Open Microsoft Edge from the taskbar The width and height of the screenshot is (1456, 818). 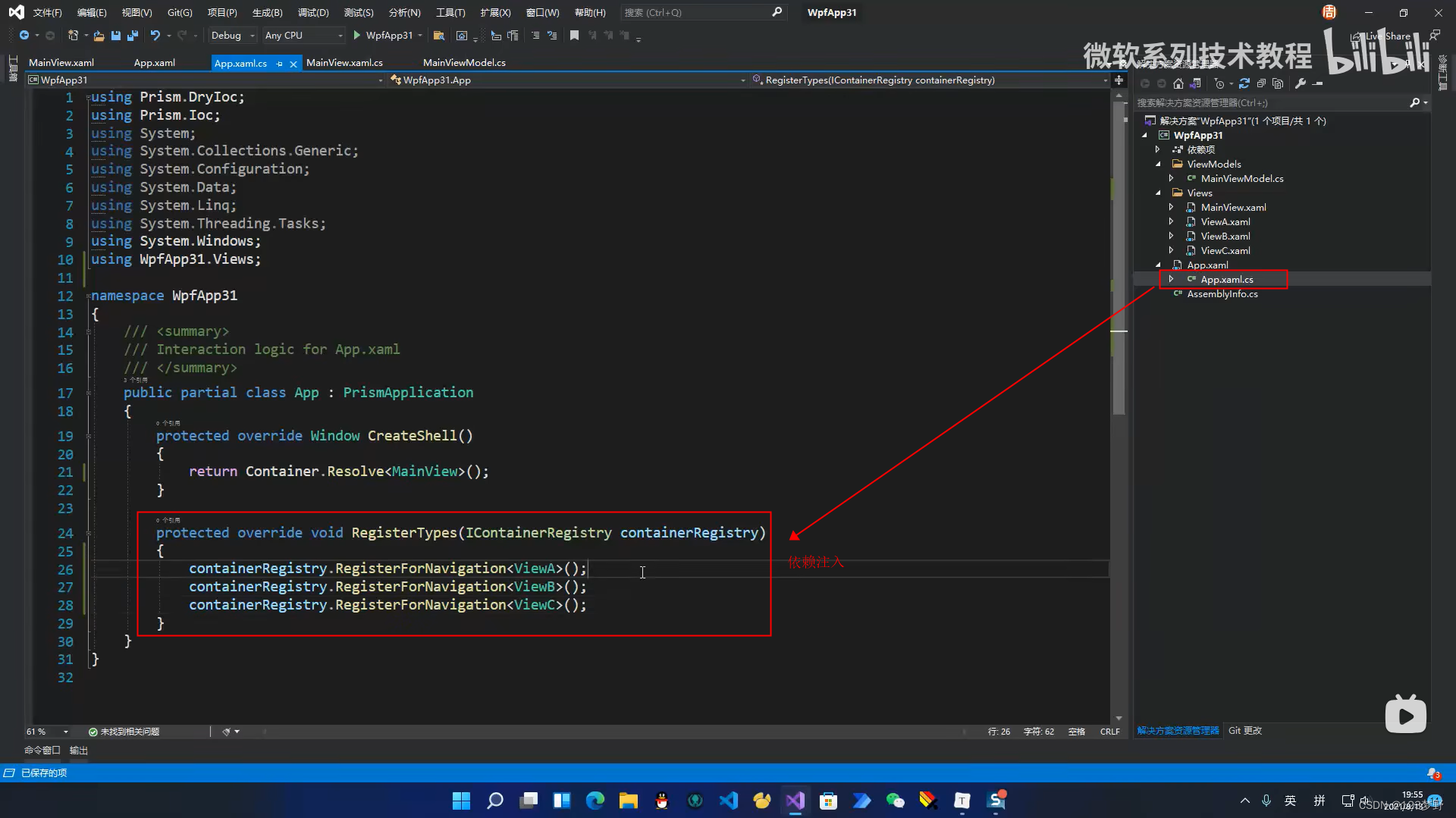[595, 801]
